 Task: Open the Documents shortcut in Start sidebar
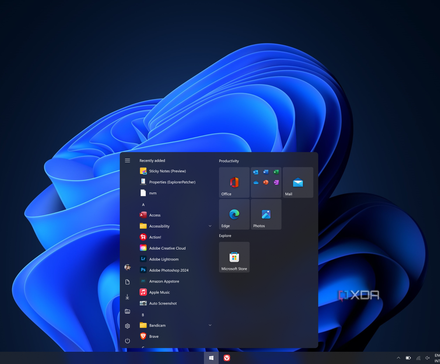tap(127, 282)
